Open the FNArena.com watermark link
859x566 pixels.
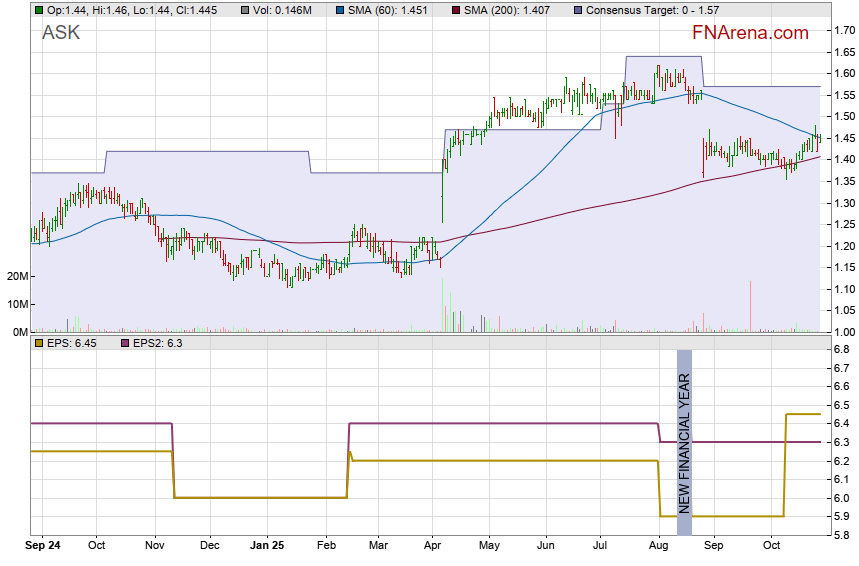tap(750, 33)
